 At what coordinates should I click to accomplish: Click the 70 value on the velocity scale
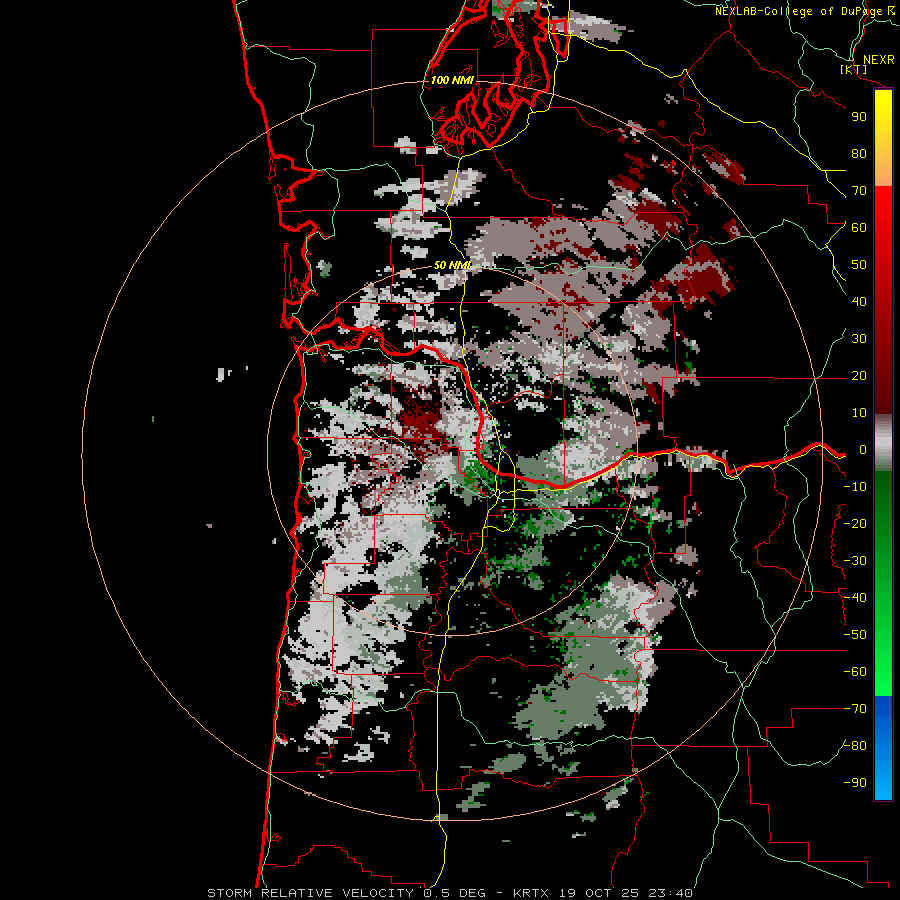point(859,191)
